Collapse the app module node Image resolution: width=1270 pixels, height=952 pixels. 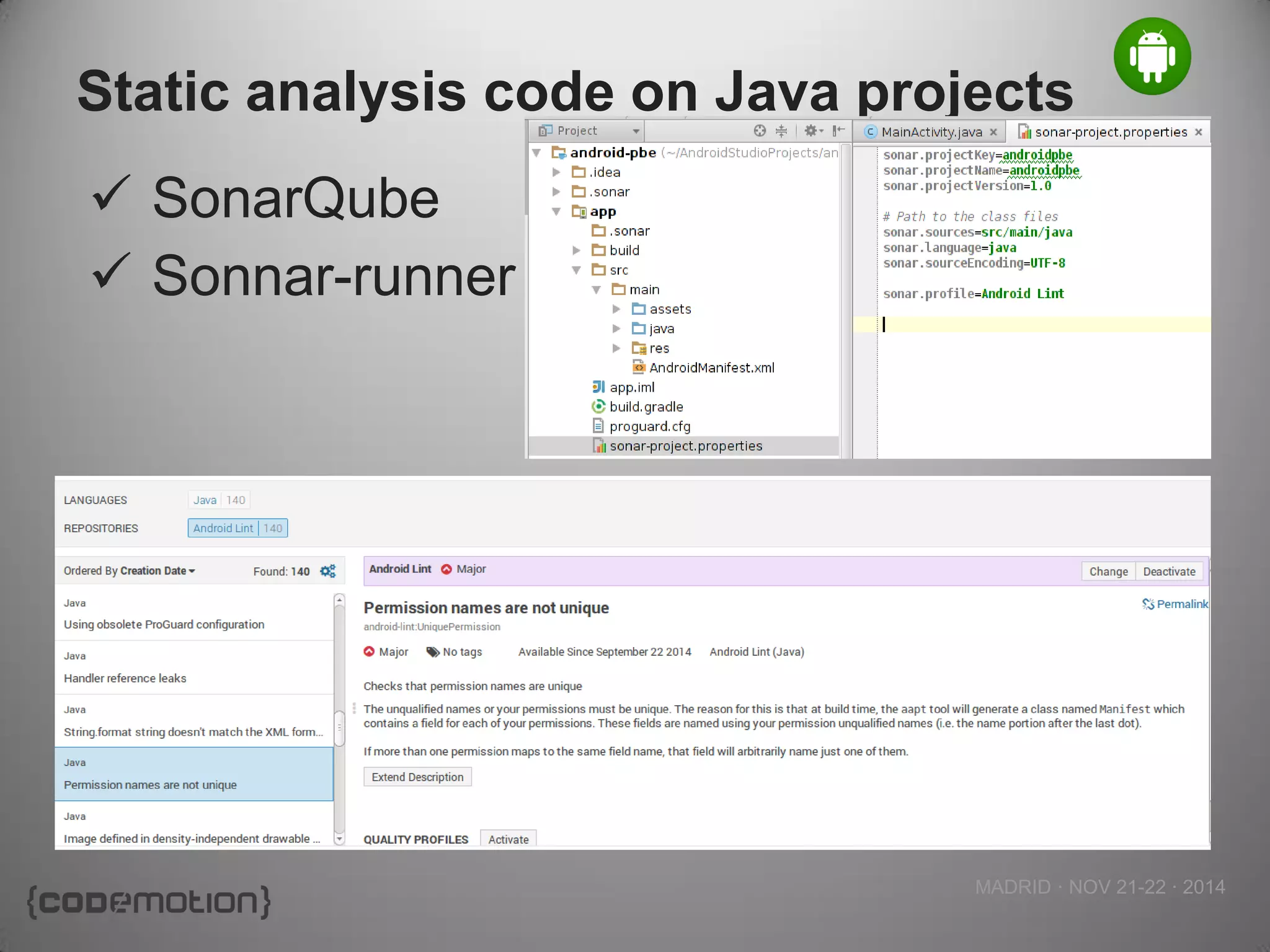(556, 211)
